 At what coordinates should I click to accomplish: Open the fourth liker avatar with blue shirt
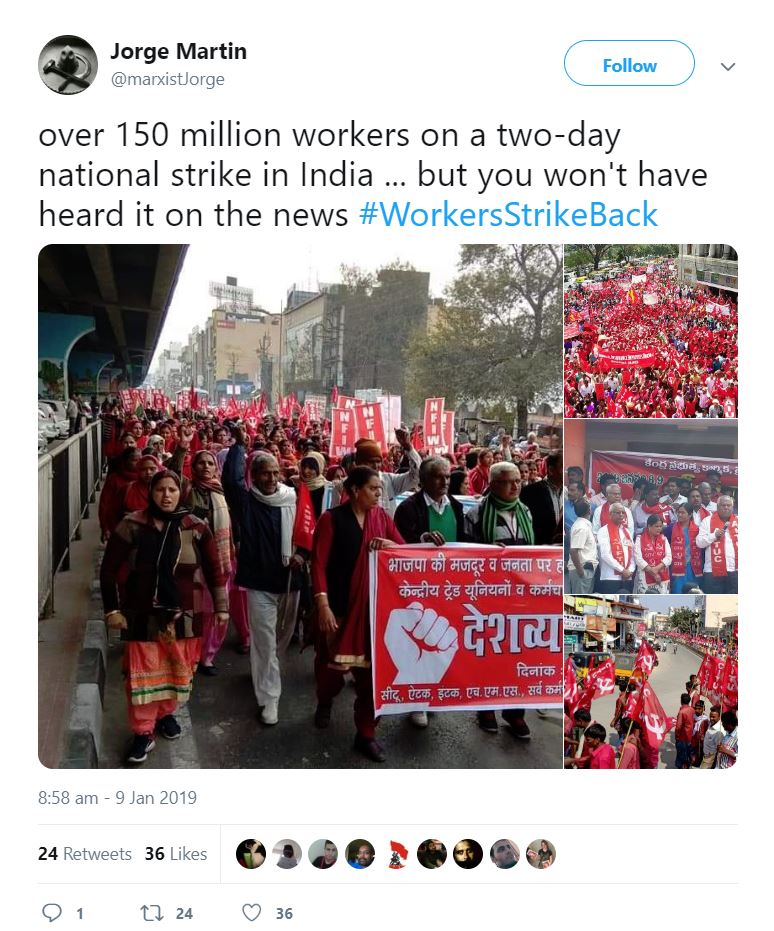pyautogui.click(x=360, y=854)
